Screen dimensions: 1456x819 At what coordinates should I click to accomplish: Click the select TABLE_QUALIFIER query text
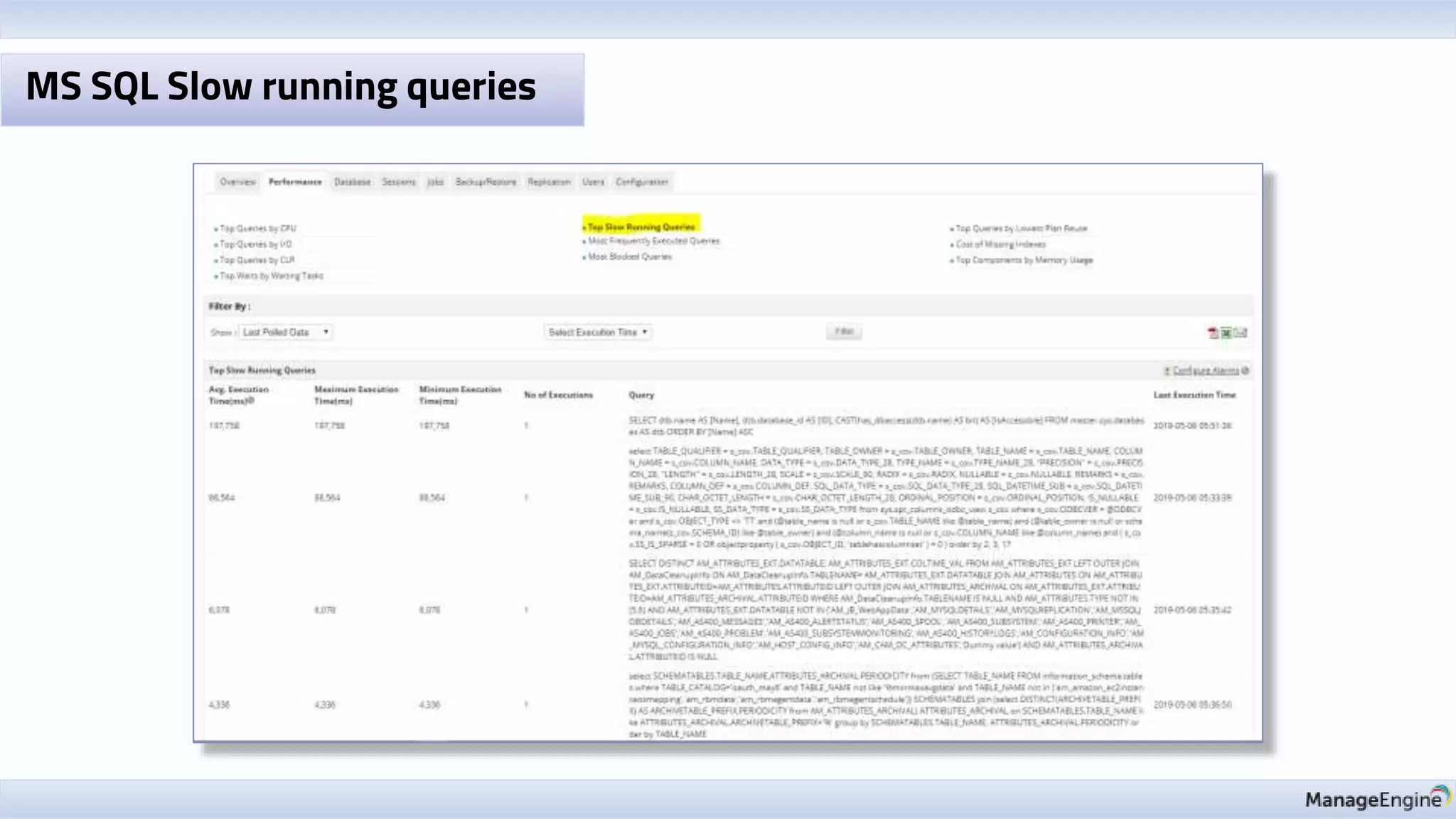(x=886, y=498)
